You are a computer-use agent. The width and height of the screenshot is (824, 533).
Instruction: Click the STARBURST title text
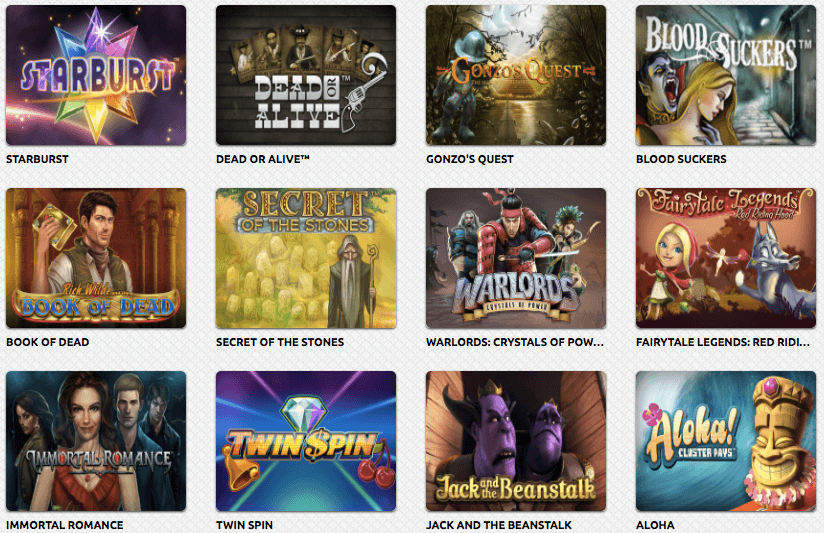pos(37,159)
